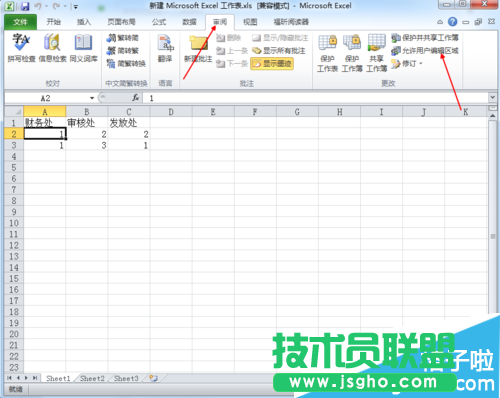
Task: Click 保护工作表 protect sheet icon
Action: (327, 53)
